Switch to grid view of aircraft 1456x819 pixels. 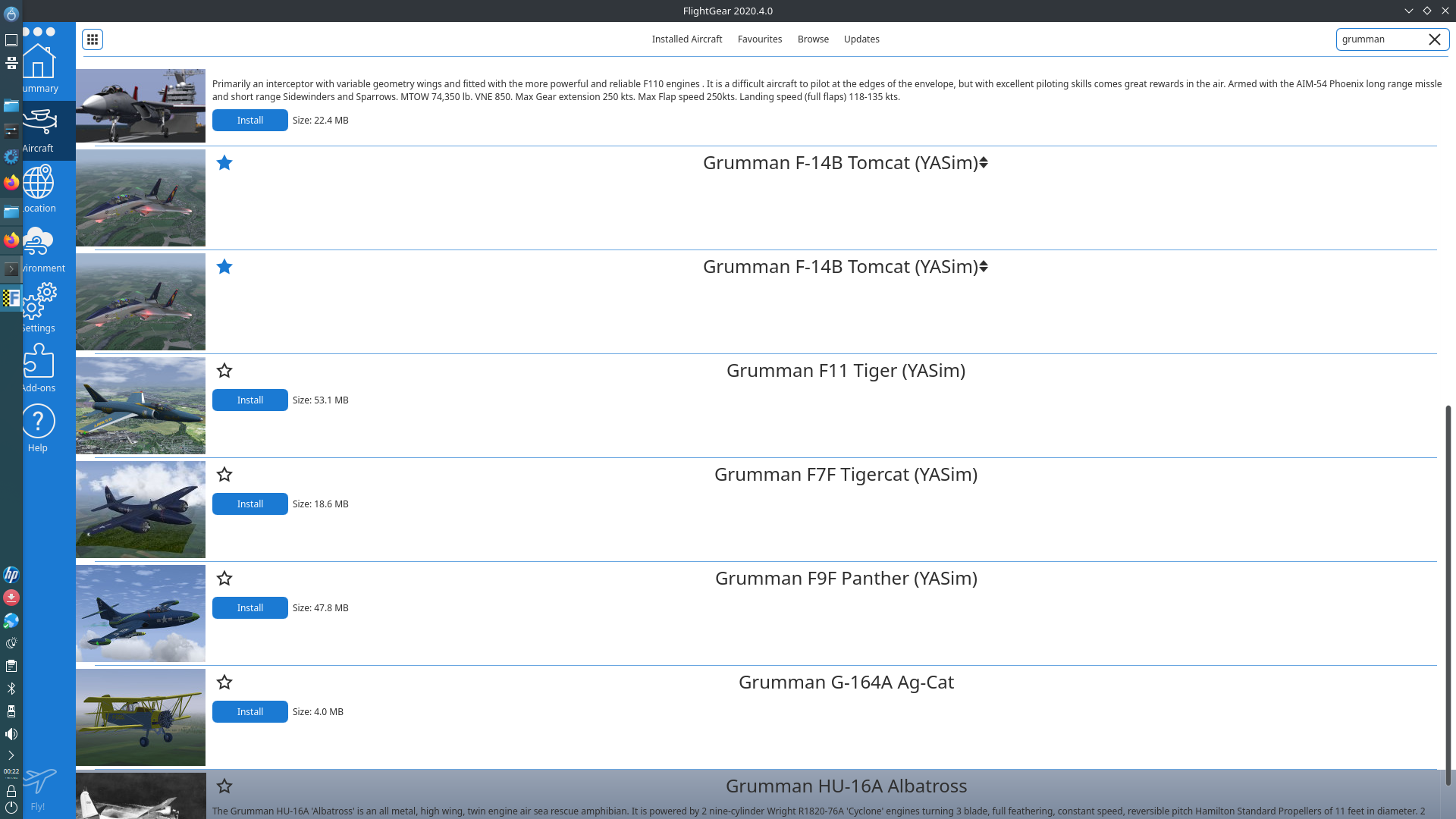click(x=93, y=39)
